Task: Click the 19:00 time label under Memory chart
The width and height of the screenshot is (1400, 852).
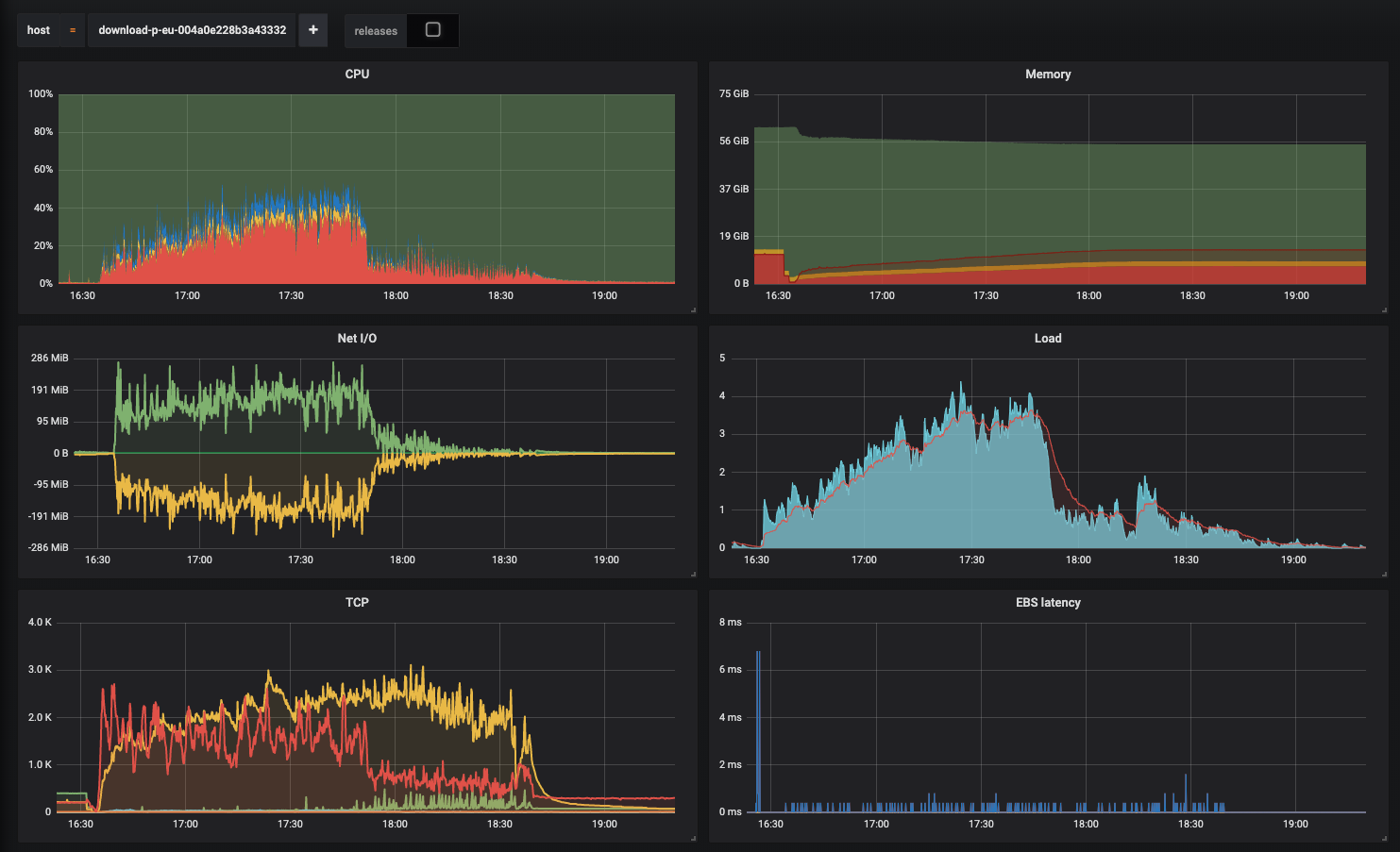Action: [1296, 295]
